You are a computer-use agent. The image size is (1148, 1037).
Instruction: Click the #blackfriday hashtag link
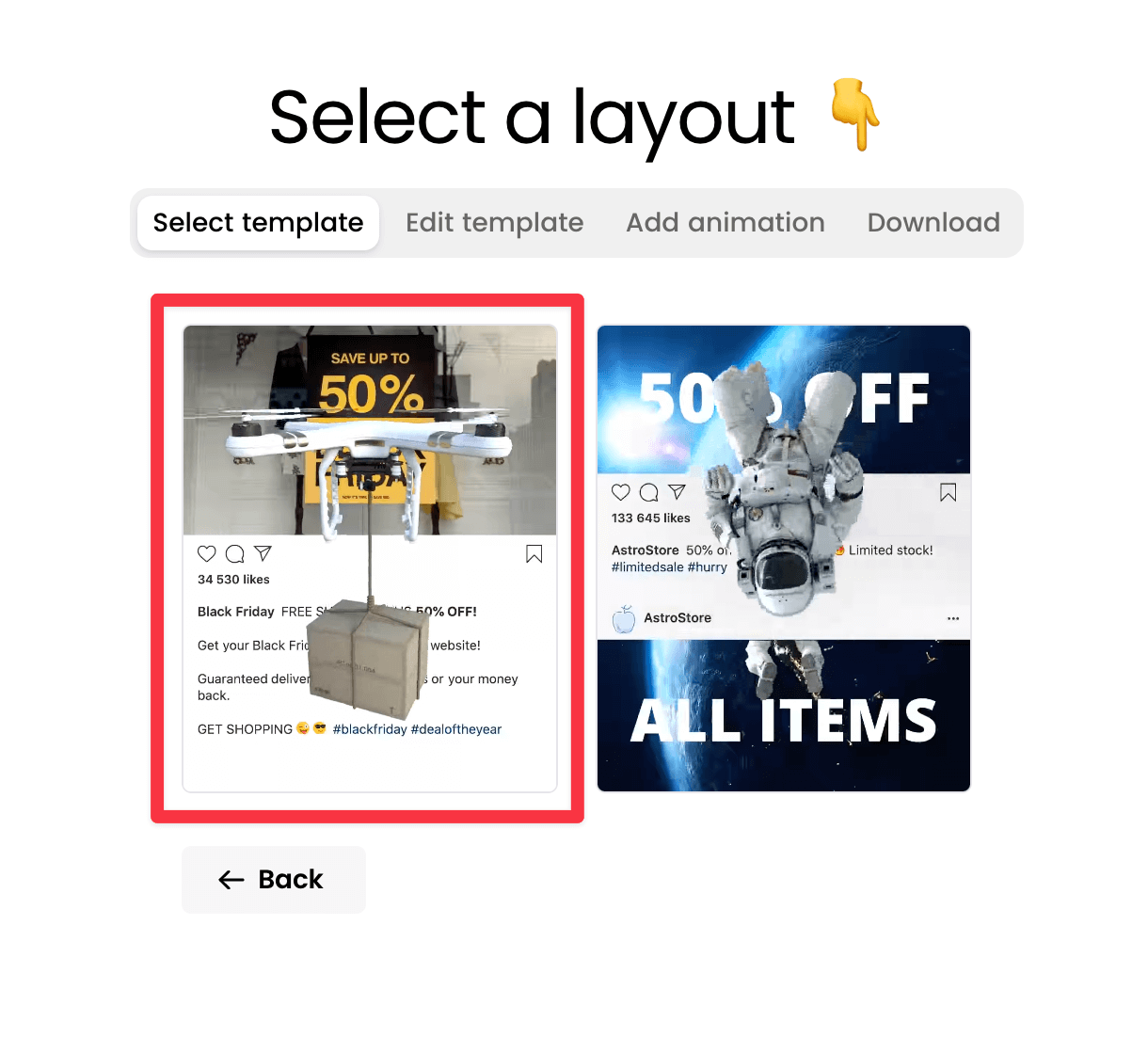[370, 729]
